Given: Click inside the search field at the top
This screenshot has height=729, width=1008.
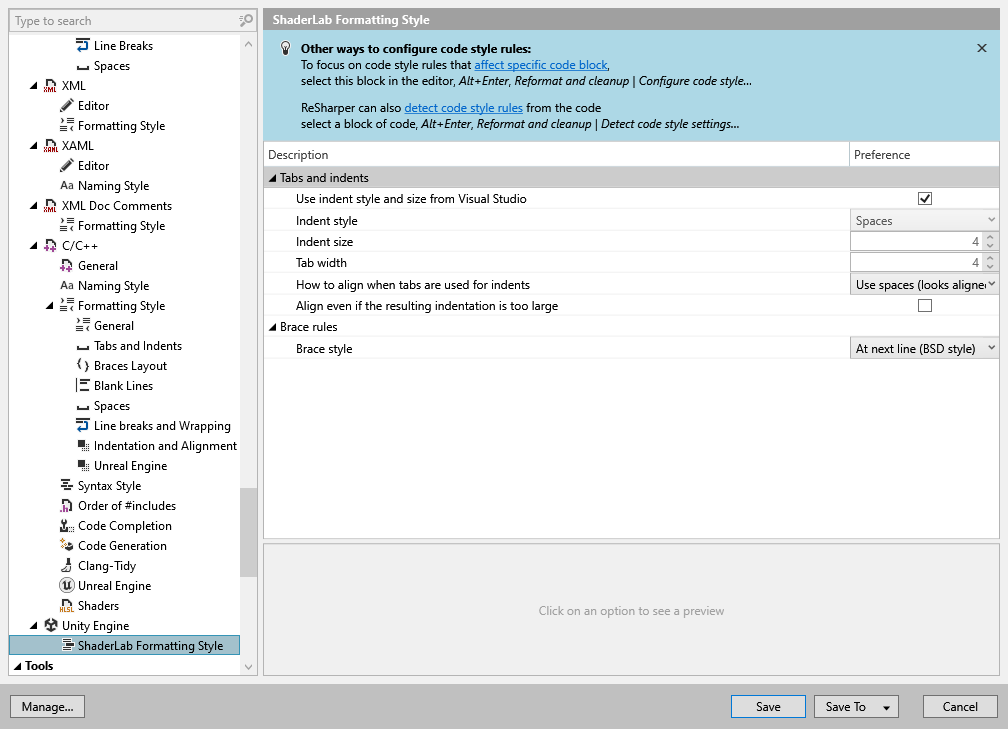Looking at the screenshot, I should [x=120, y=20].
